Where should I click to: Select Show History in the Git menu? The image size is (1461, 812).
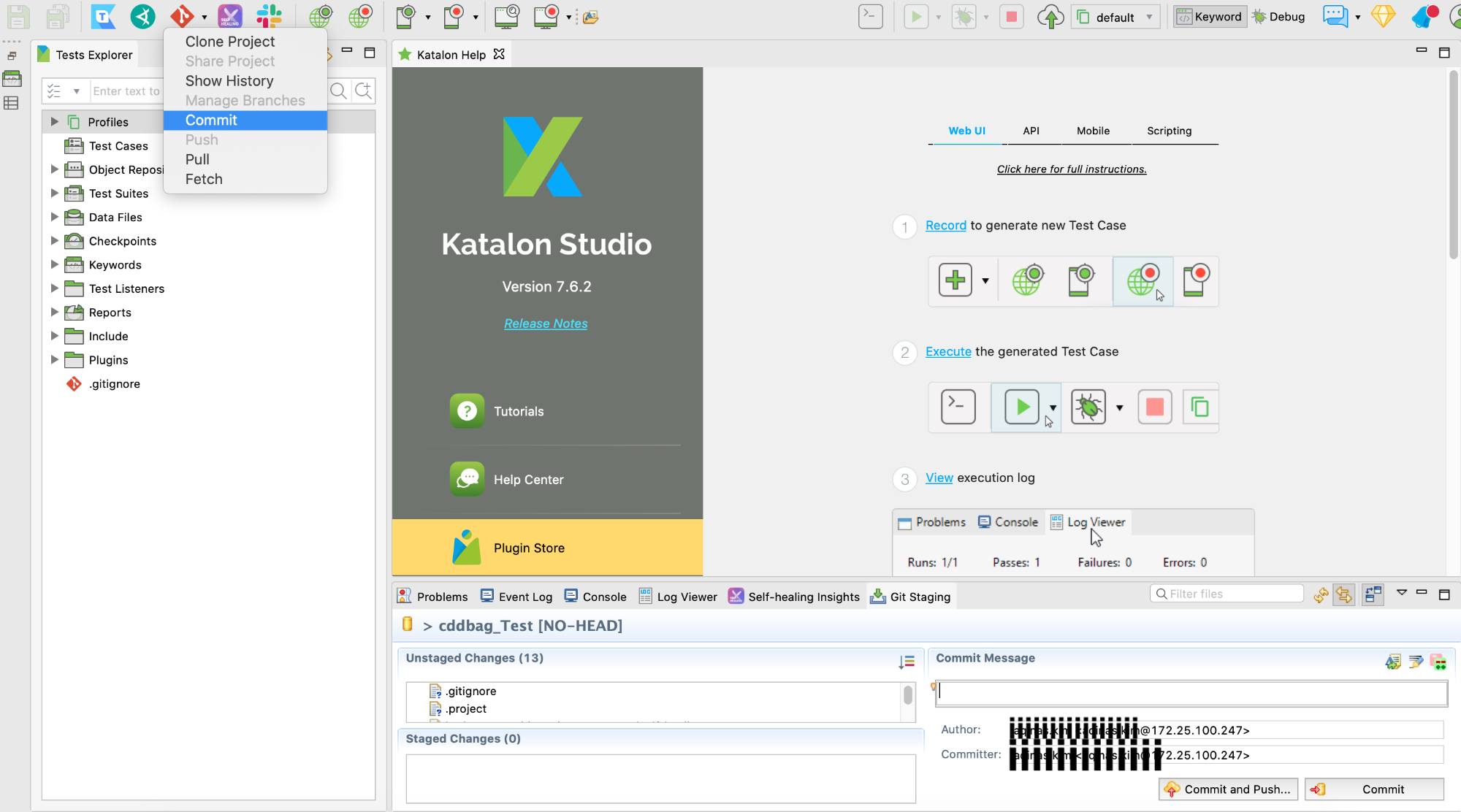click(245, 81)
